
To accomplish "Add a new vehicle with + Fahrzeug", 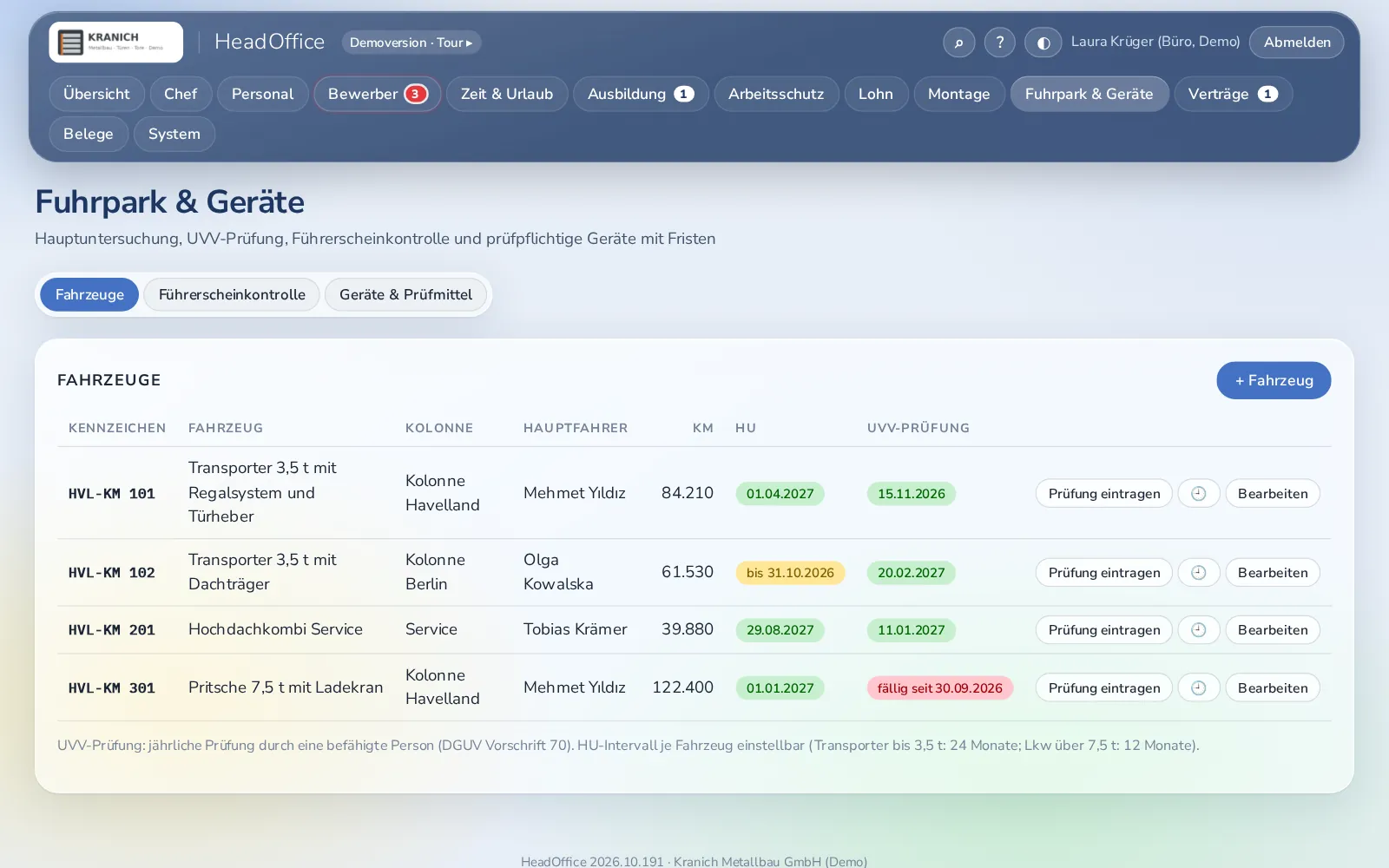I will tap(1274, 380).
